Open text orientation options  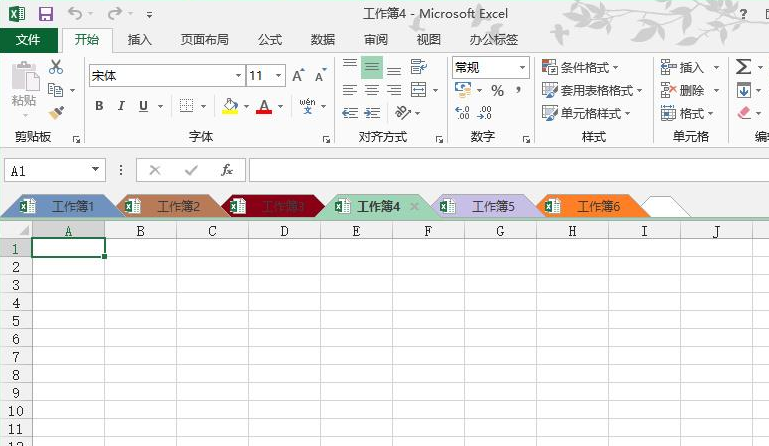(403, 113)
